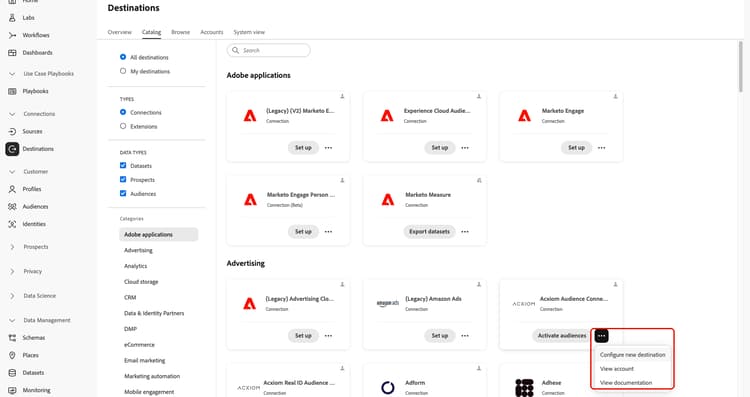
Task: Collapse the Connections sidebar section
Action: click(12, 114)
